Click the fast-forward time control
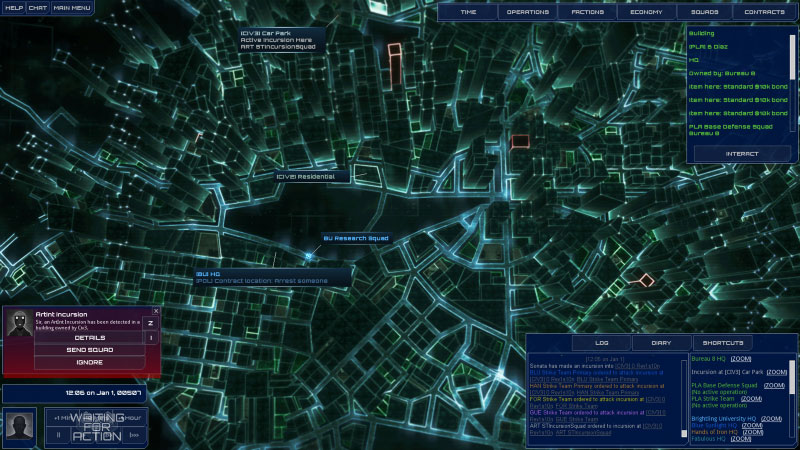Viewport: 800px width, 450px height. (135, 435)
